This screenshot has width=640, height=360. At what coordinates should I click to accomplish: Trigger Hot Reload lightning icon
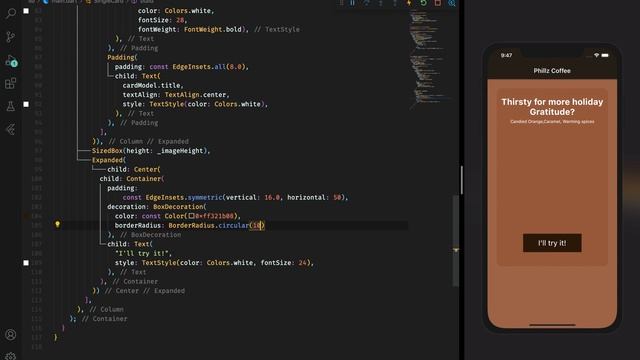(x=409, y=3)
